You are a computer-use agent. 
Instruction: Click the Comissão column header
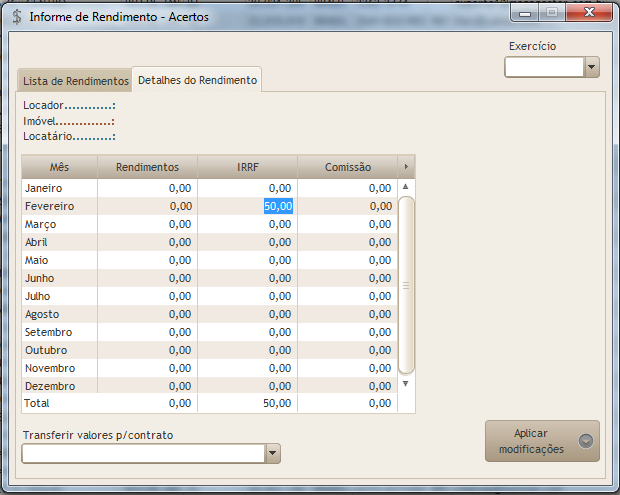click(347, 167)
